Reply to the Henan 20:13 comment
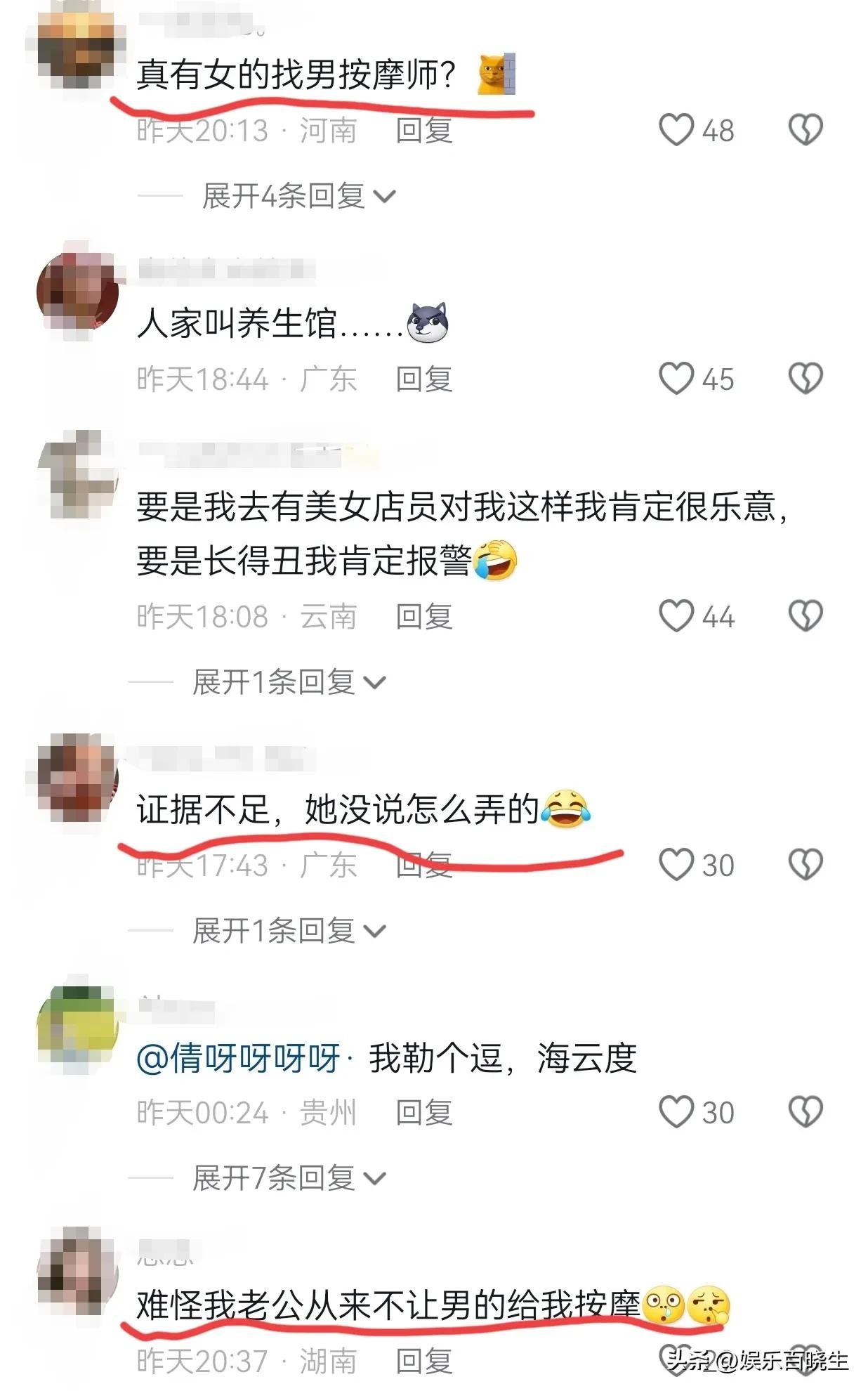The image size is (868, 1391). point(424,130)
